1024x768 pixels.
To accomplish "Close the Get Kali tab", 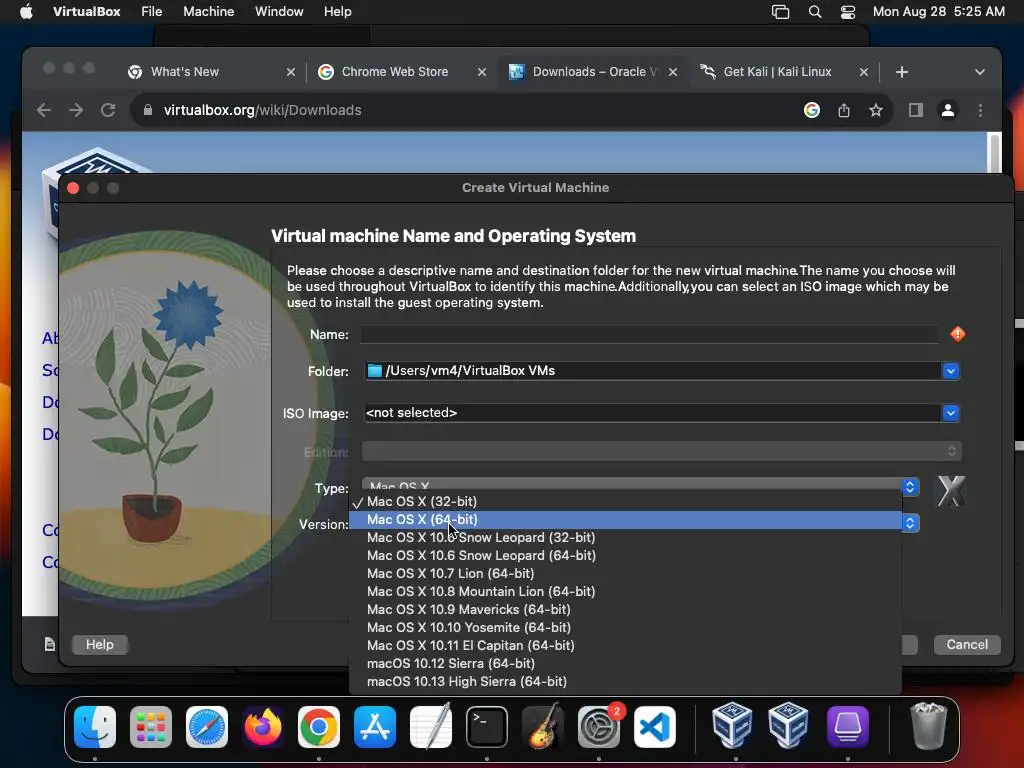I will point(863,72).
